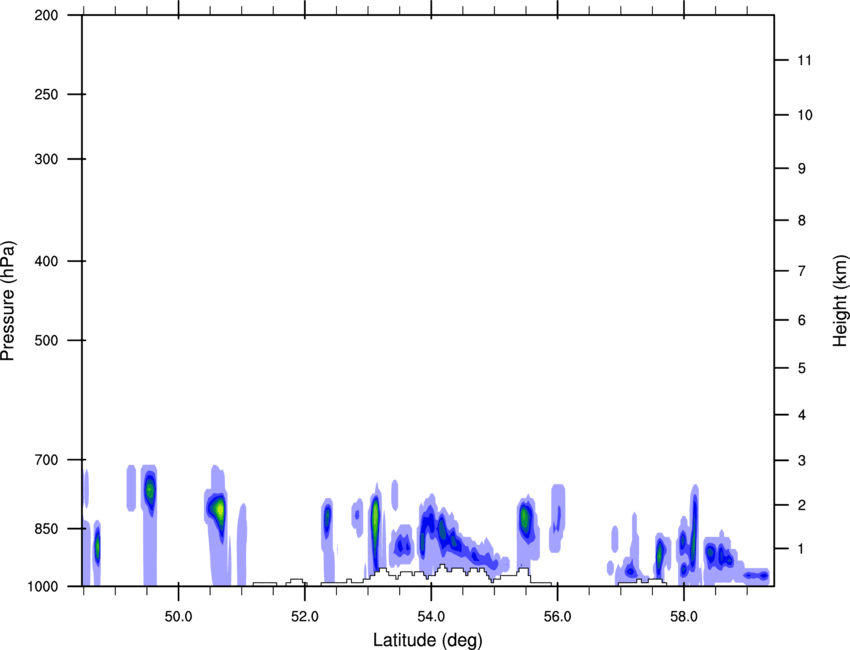The height and width of the screenshot is (650, 850).
Task: Click the 54.0 latitude tick label
Action: (431, 616)
